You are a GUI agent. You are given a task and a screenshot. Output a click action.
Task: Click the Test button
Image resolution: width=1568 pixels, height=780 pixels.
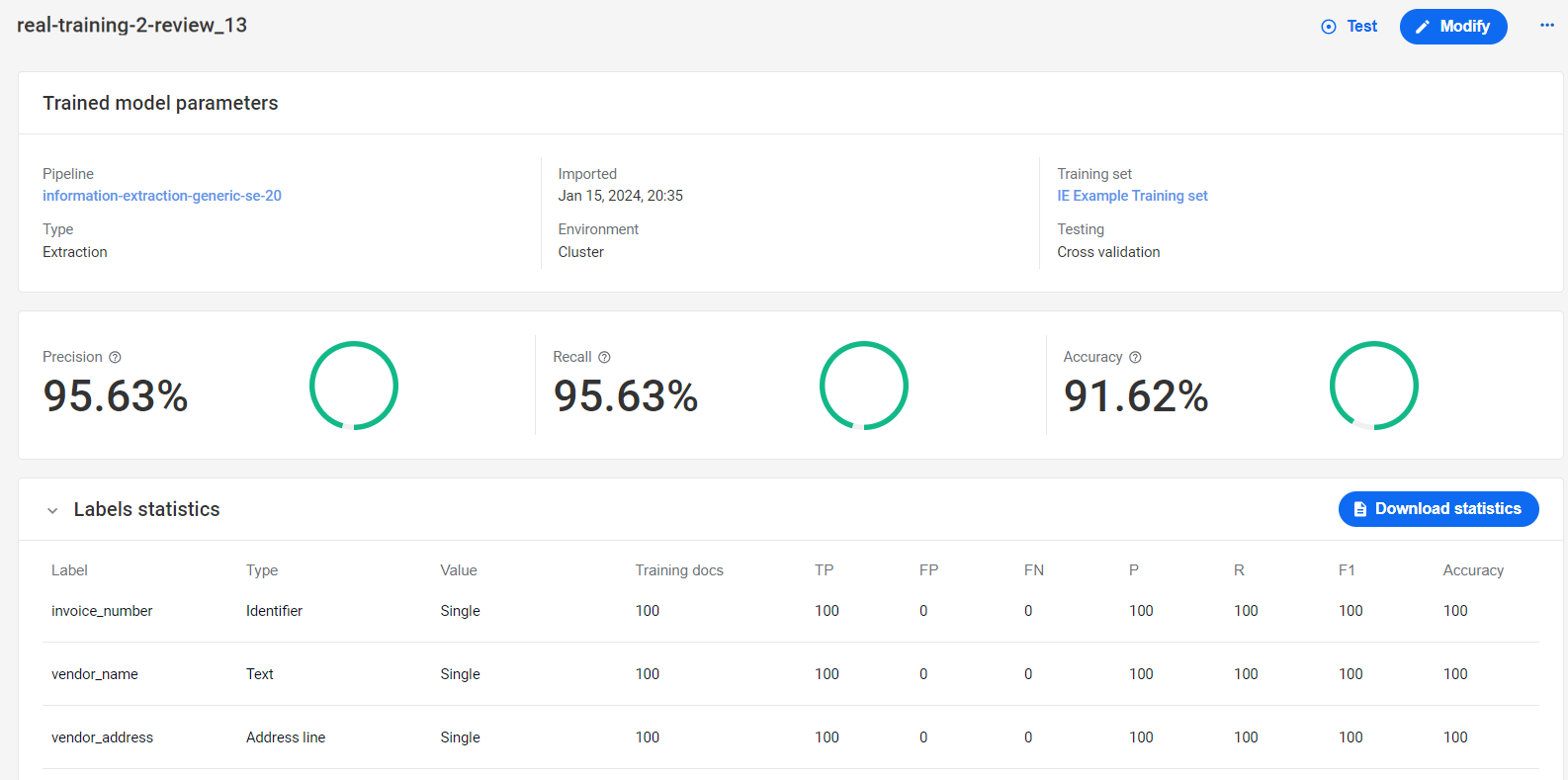pos(1350,27)
